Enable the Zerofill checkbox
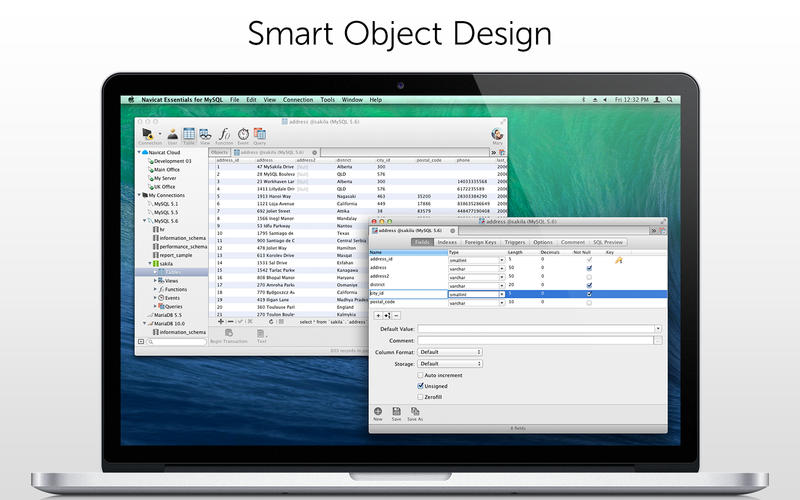This screenshot has width=800, height=500. pos(421,397)
